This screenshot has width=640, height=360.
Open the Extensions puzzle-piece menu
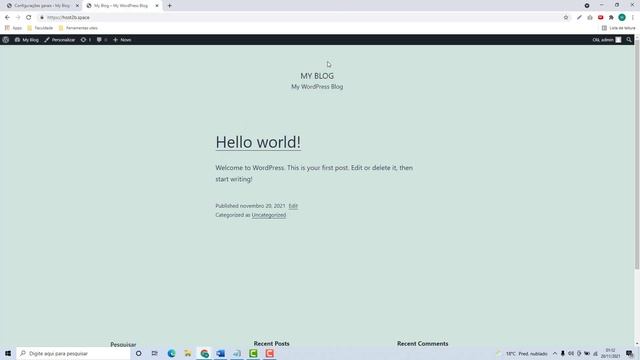tap(611, 18)
